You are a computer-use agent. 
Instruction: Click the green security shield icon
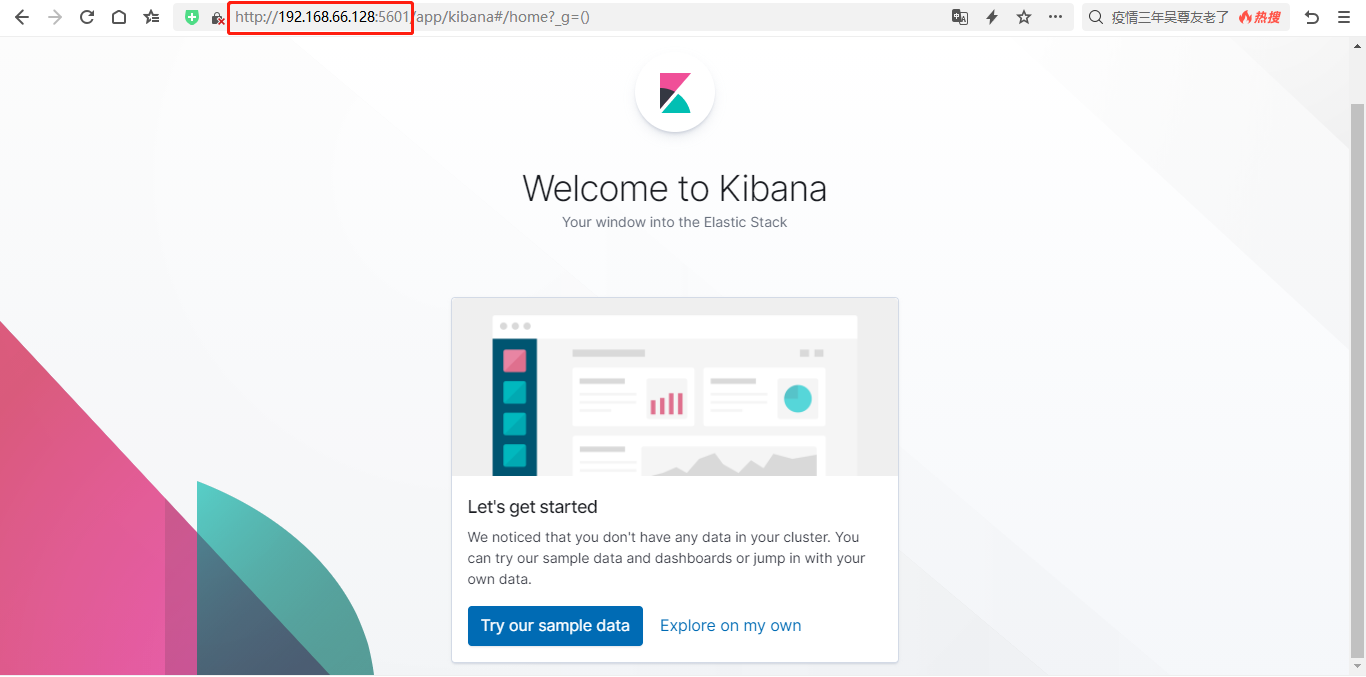coord(192,17)
